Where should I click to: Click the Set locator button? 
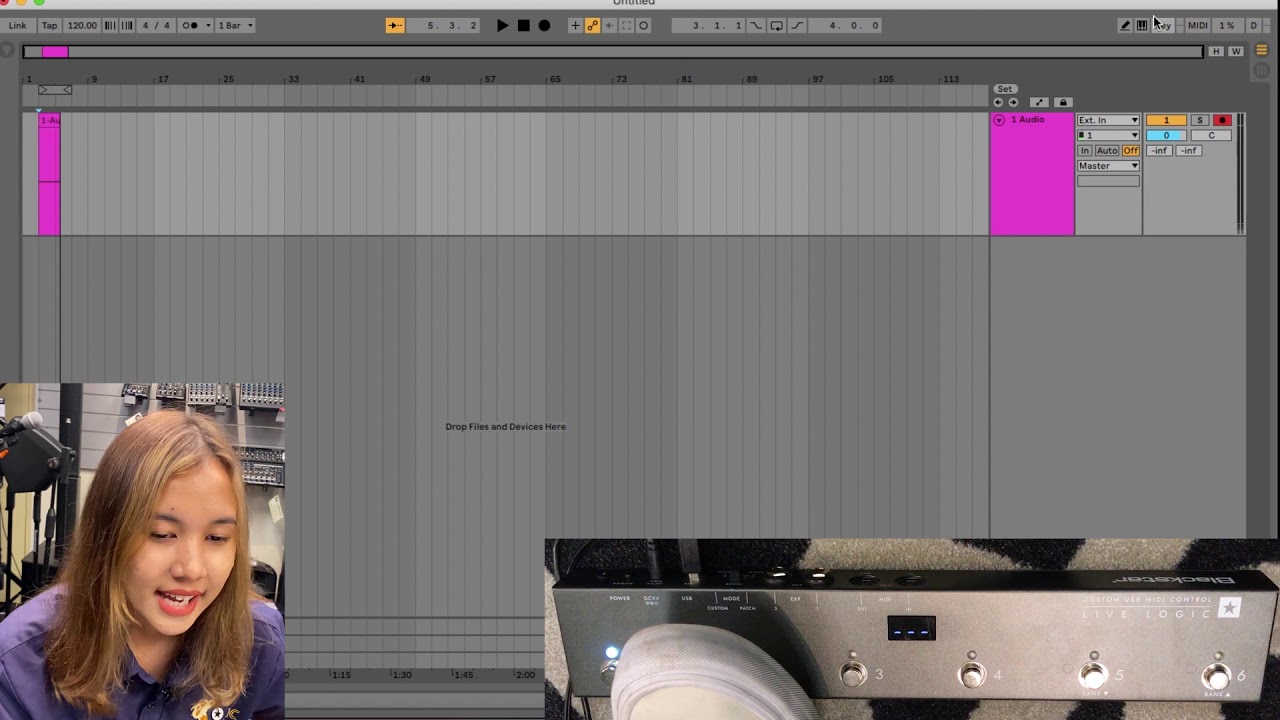coord(1004,89)
